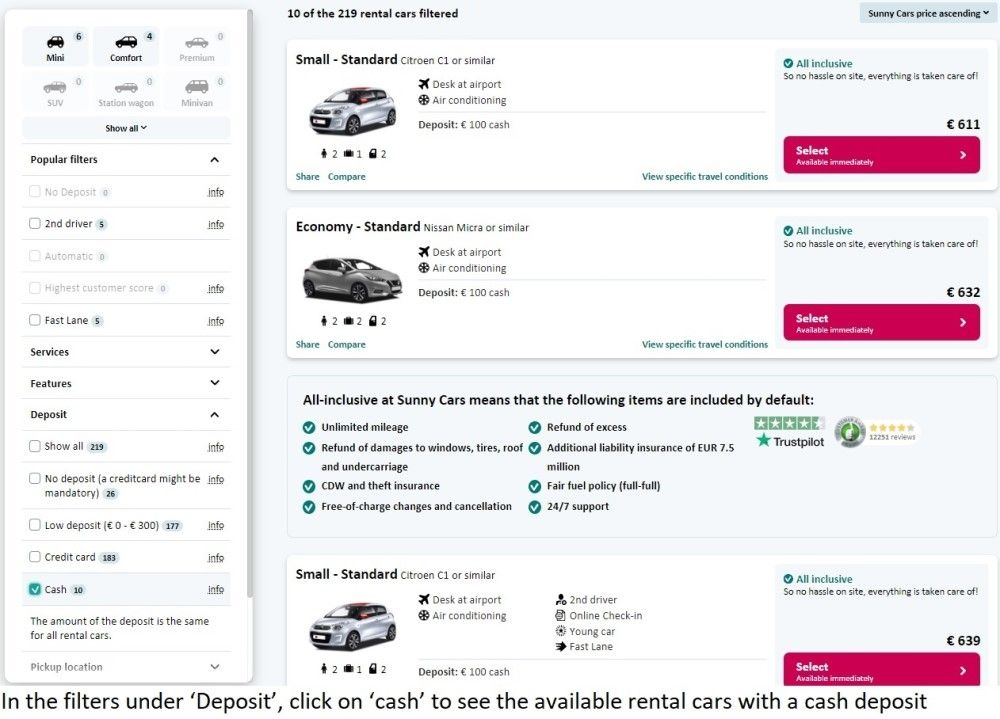Viewport: 1000px width, 719px height.
Task: Click the 'Deposit: € 100 cash' text in €632 card
Action: [x=464, y=293]
